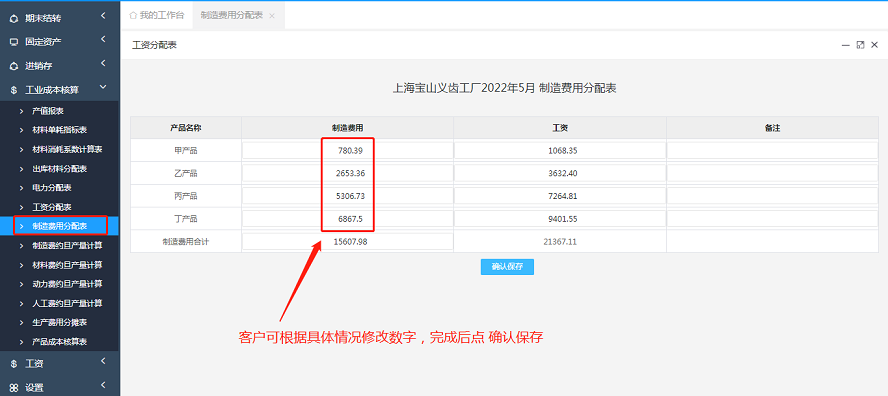Viewport: 888px width, 396px height.
Task: Open 材料单耗指标表 in the sidebar
Action: tap(59, 130)
